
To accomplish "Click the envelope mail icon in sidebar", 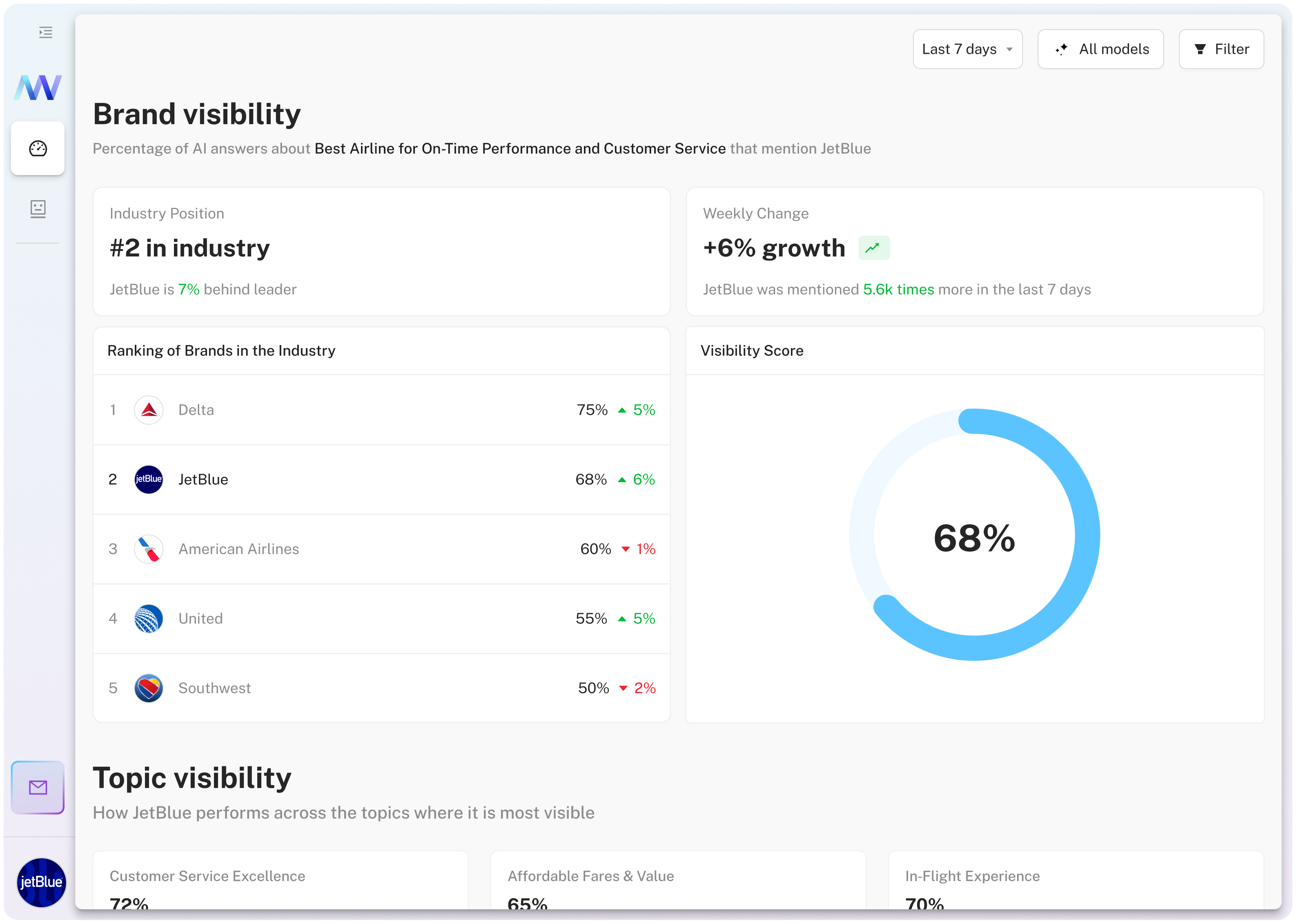I will coord(38,788).
